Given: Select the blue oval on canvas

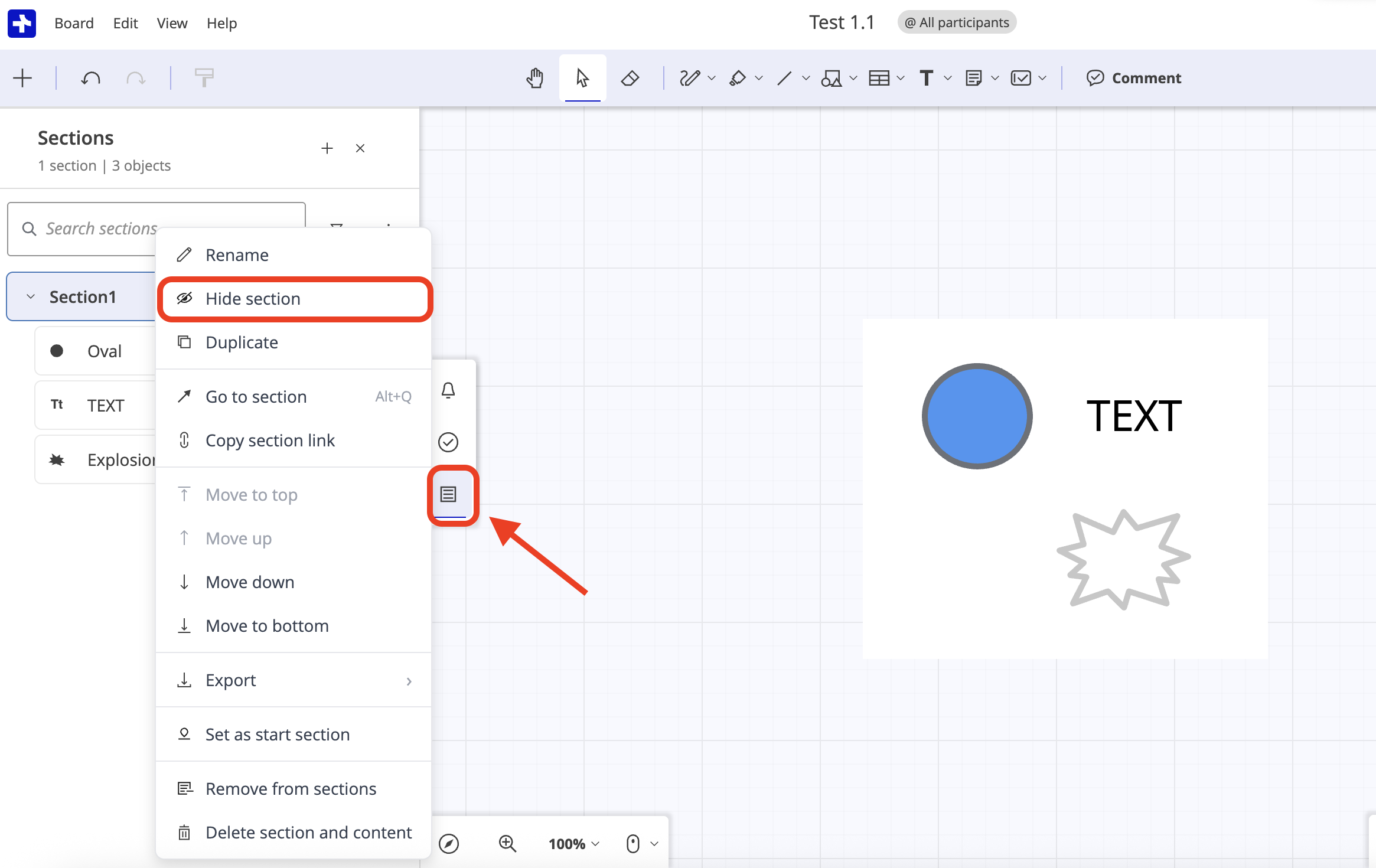Looking at the screenshot, I should click(977, 416).
